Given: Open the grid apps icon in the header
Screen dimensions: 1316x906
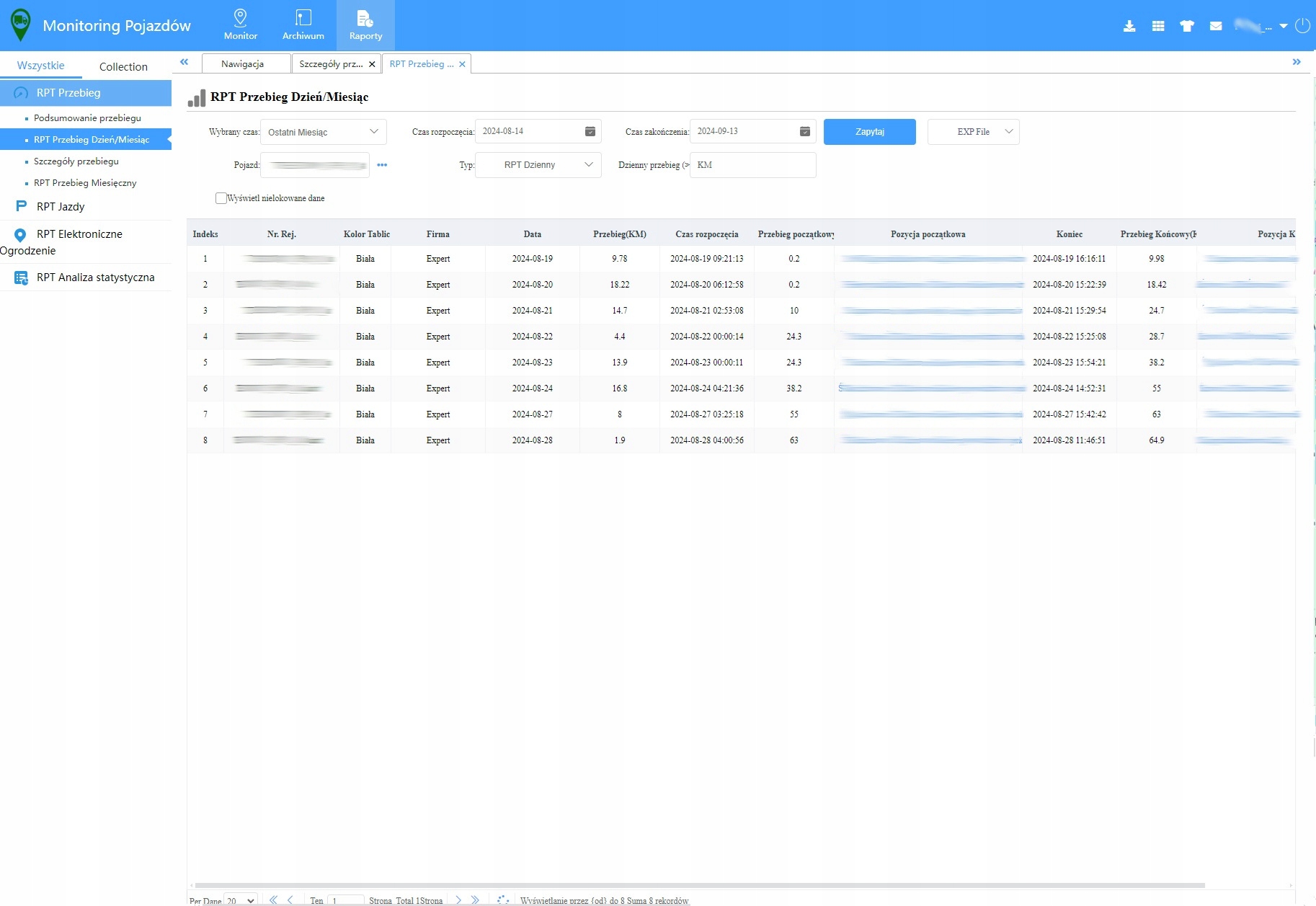Looking at the screenshot, I should [x=1158, y=26].
